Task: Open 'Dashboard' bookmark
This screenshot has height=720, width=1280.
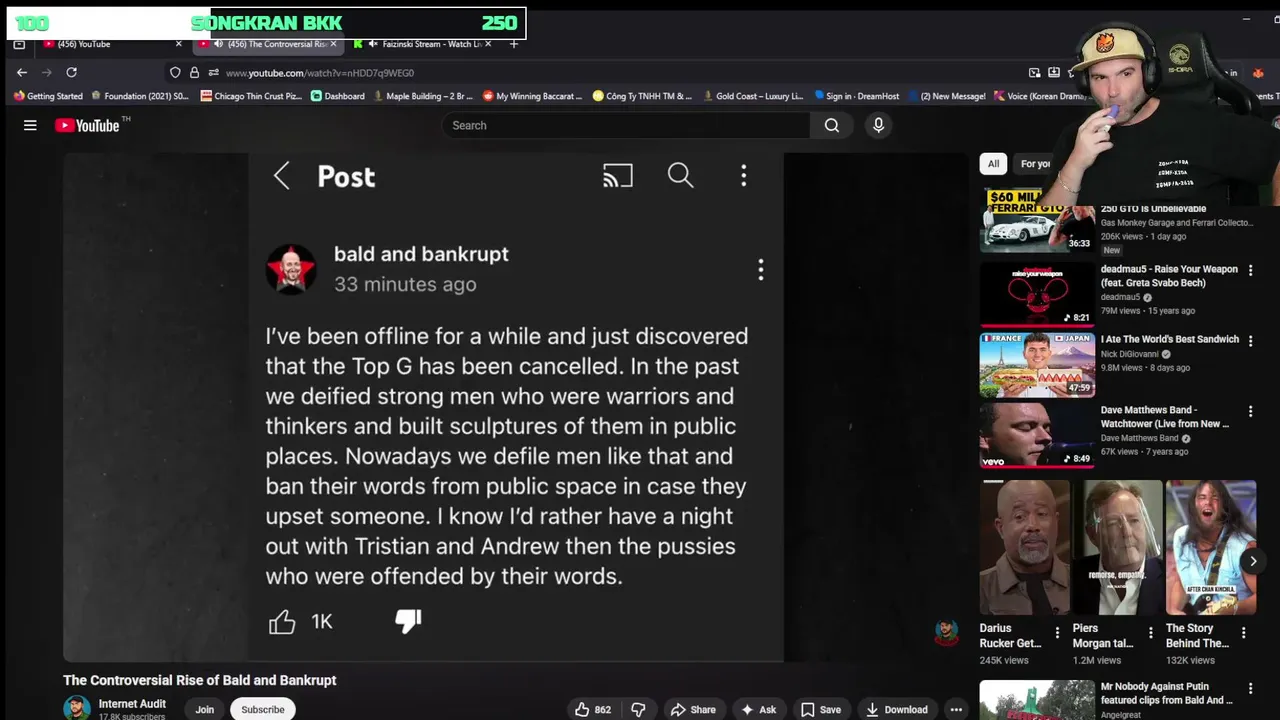Action: 338,96
